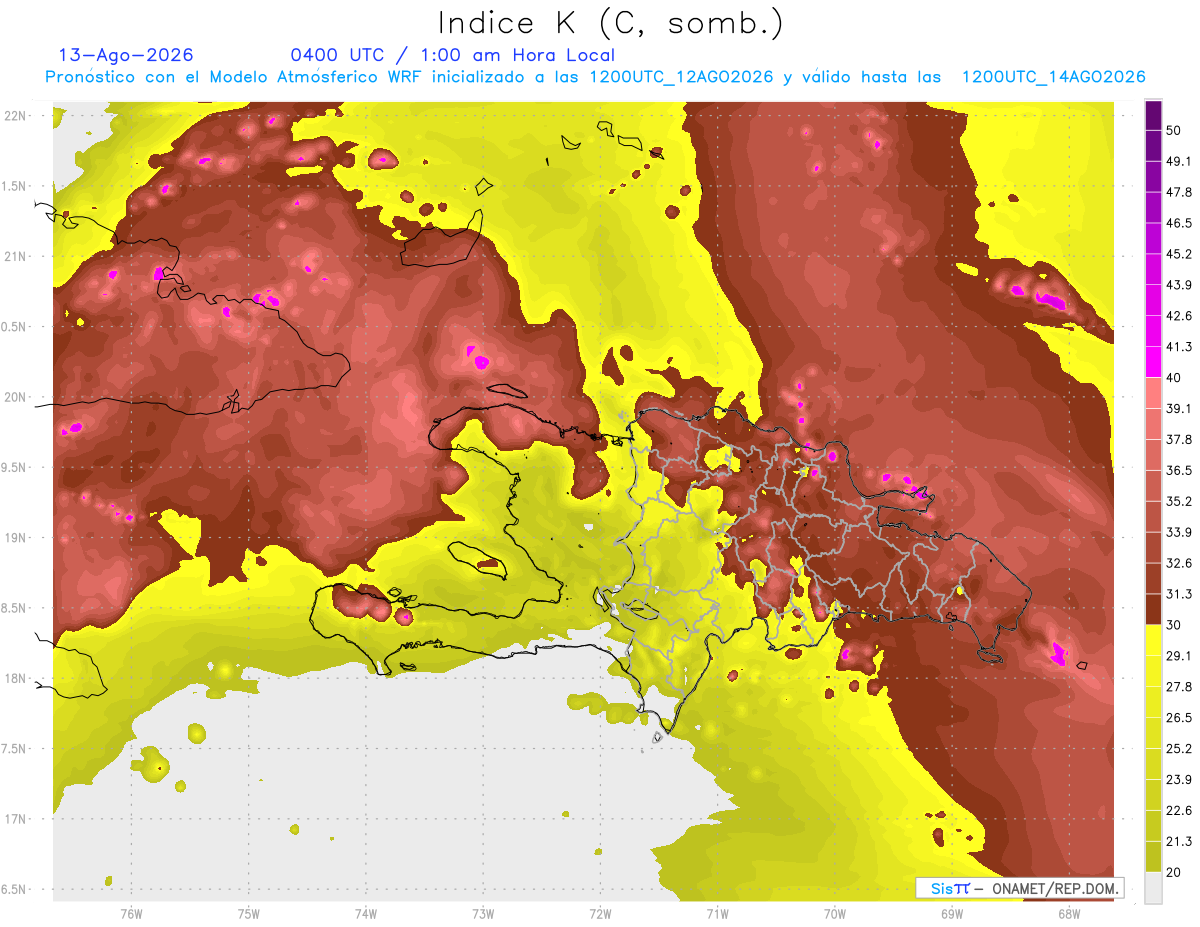Click the "ONAMET/REP.DOM." credit label
Screen dimensions: 1200x927
pyautogui.click(x=1055, y=888)
